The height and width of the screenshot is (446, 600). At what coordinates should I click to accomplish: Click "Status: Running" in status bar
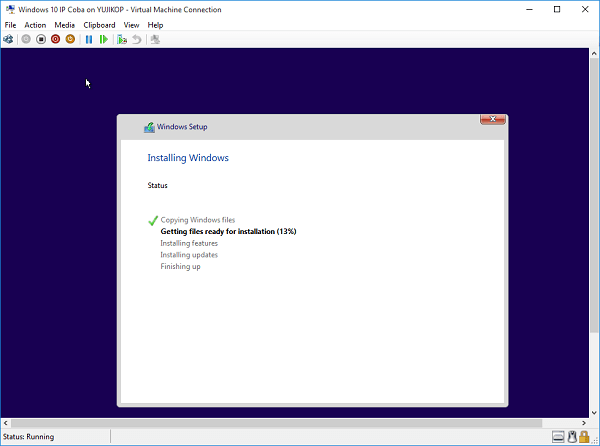point(28,436)
